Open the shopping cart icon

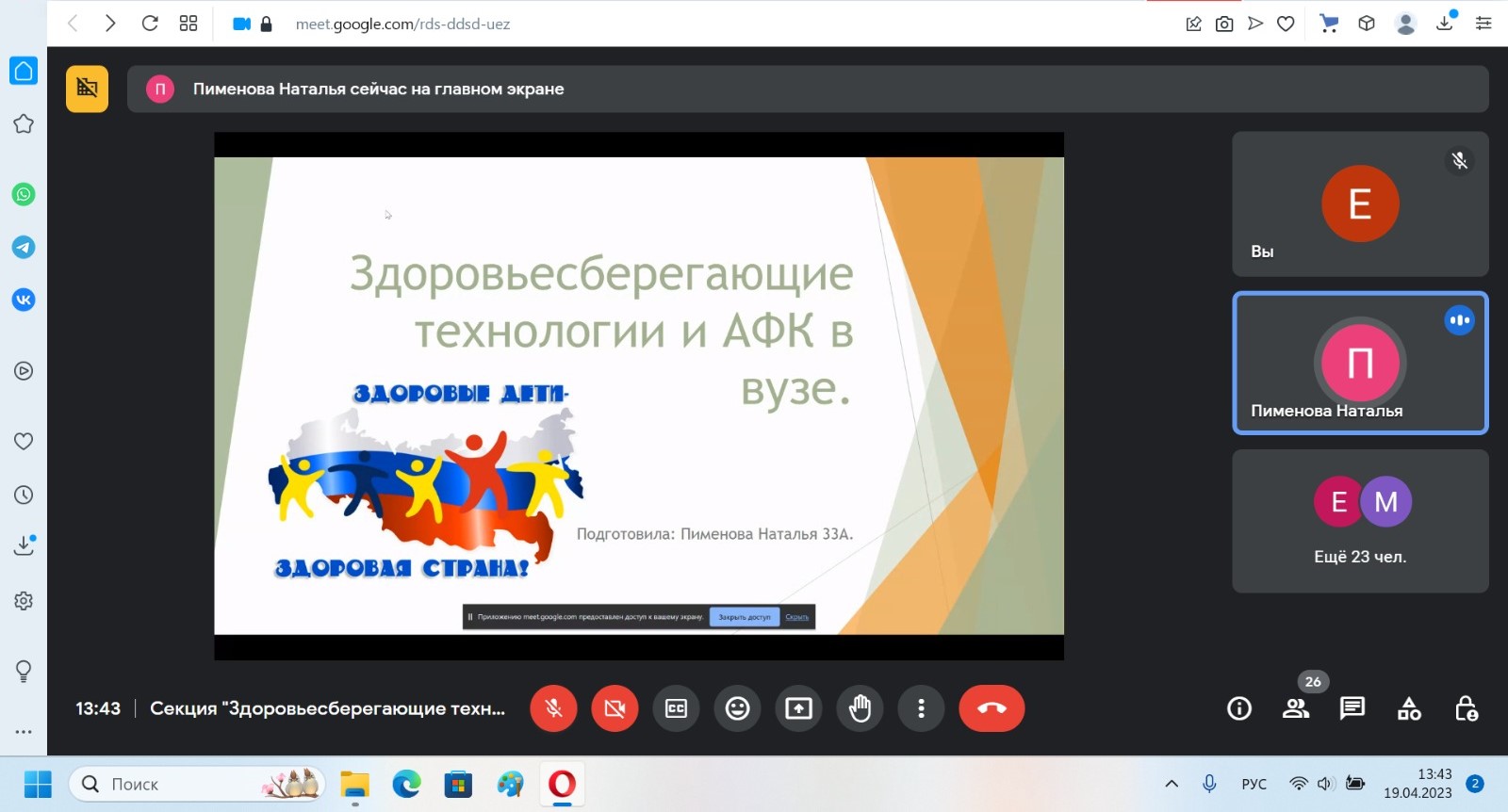1329,24
